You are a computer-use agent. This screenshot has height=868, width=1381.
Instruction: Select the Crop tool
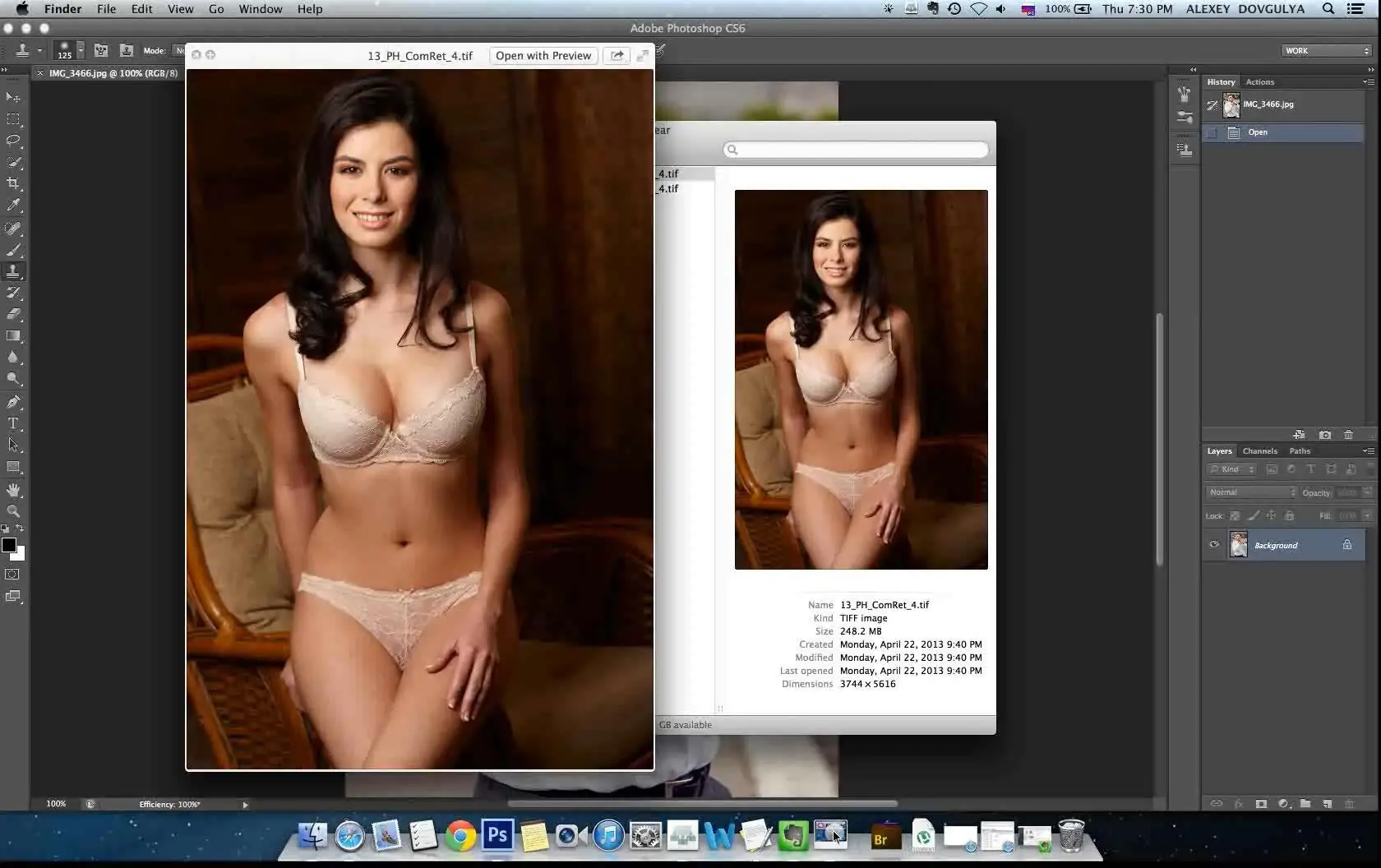13,183
